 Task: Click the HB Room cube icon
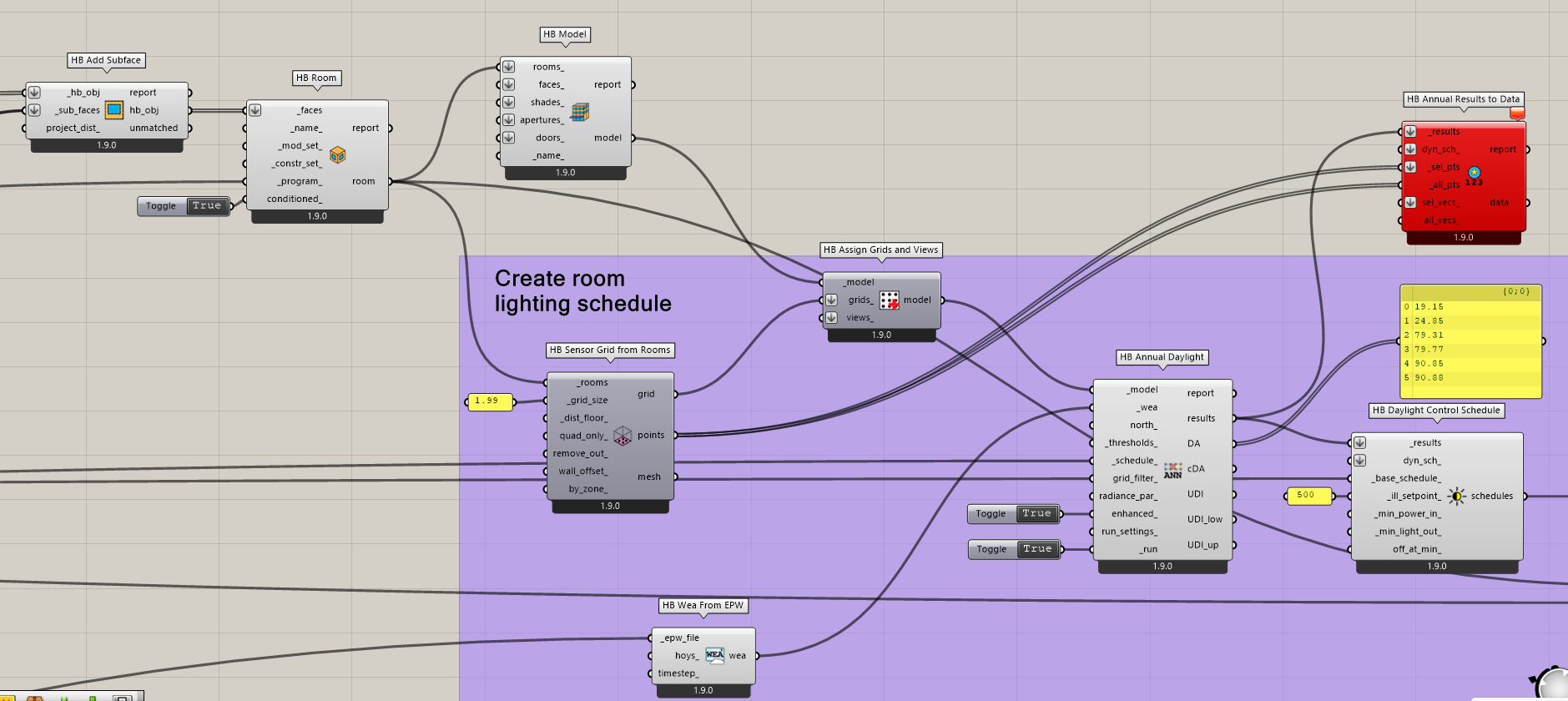(337, 155)
